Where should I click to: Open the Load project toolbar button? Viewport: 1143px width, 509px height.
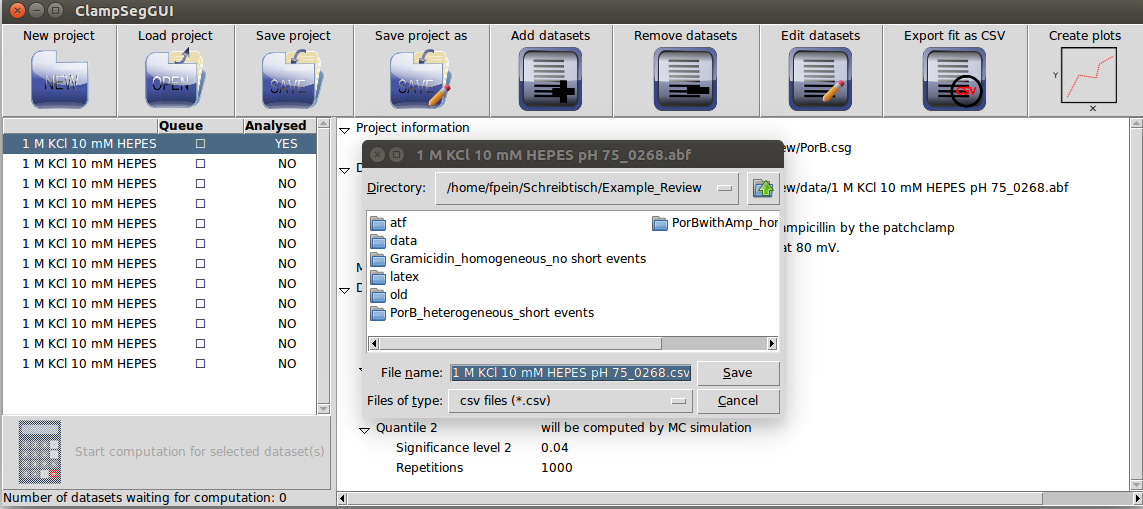coord(175,79)
